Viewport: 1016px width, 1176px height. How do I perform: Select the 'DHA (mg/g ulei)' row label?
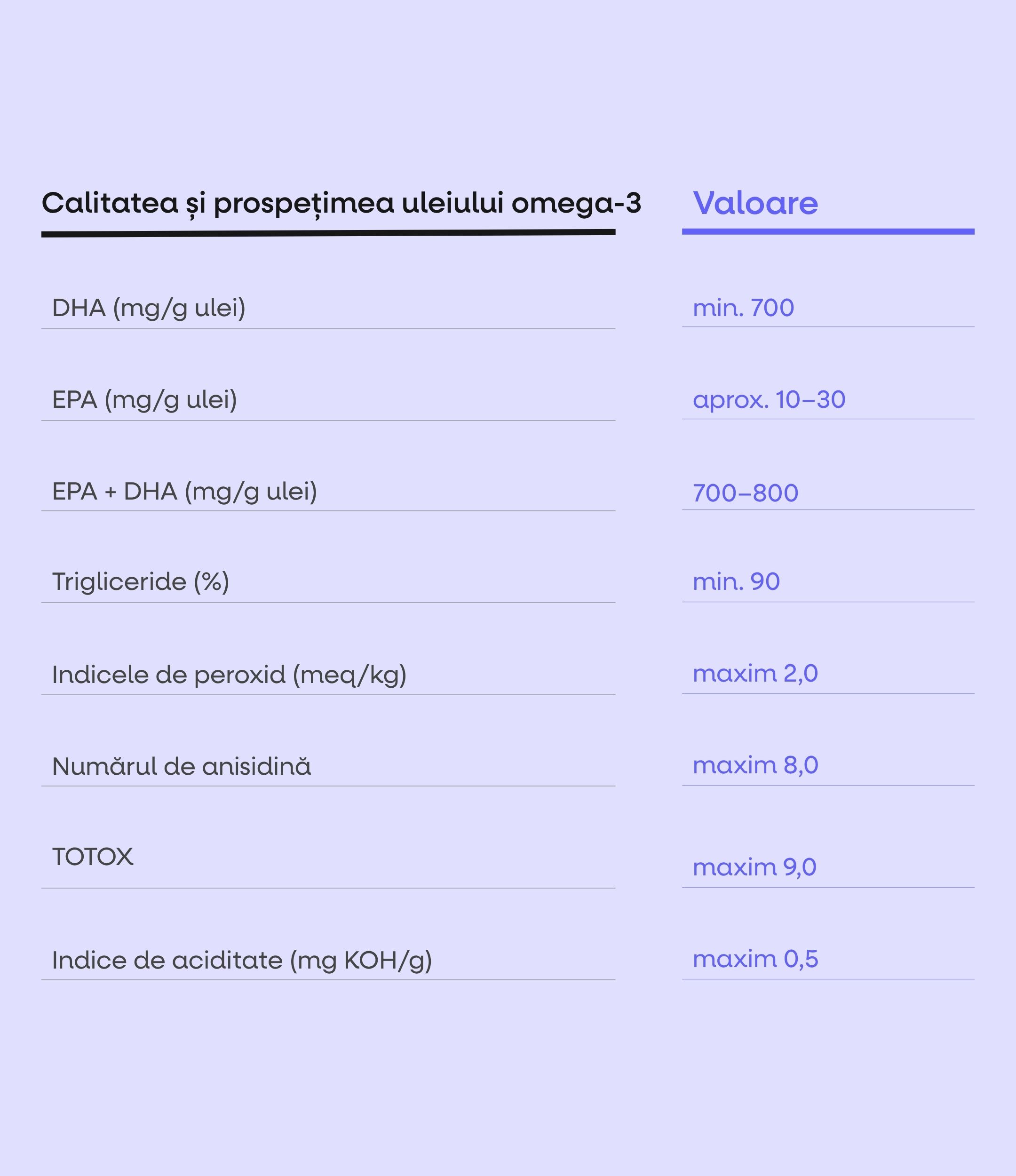(149, 308)
